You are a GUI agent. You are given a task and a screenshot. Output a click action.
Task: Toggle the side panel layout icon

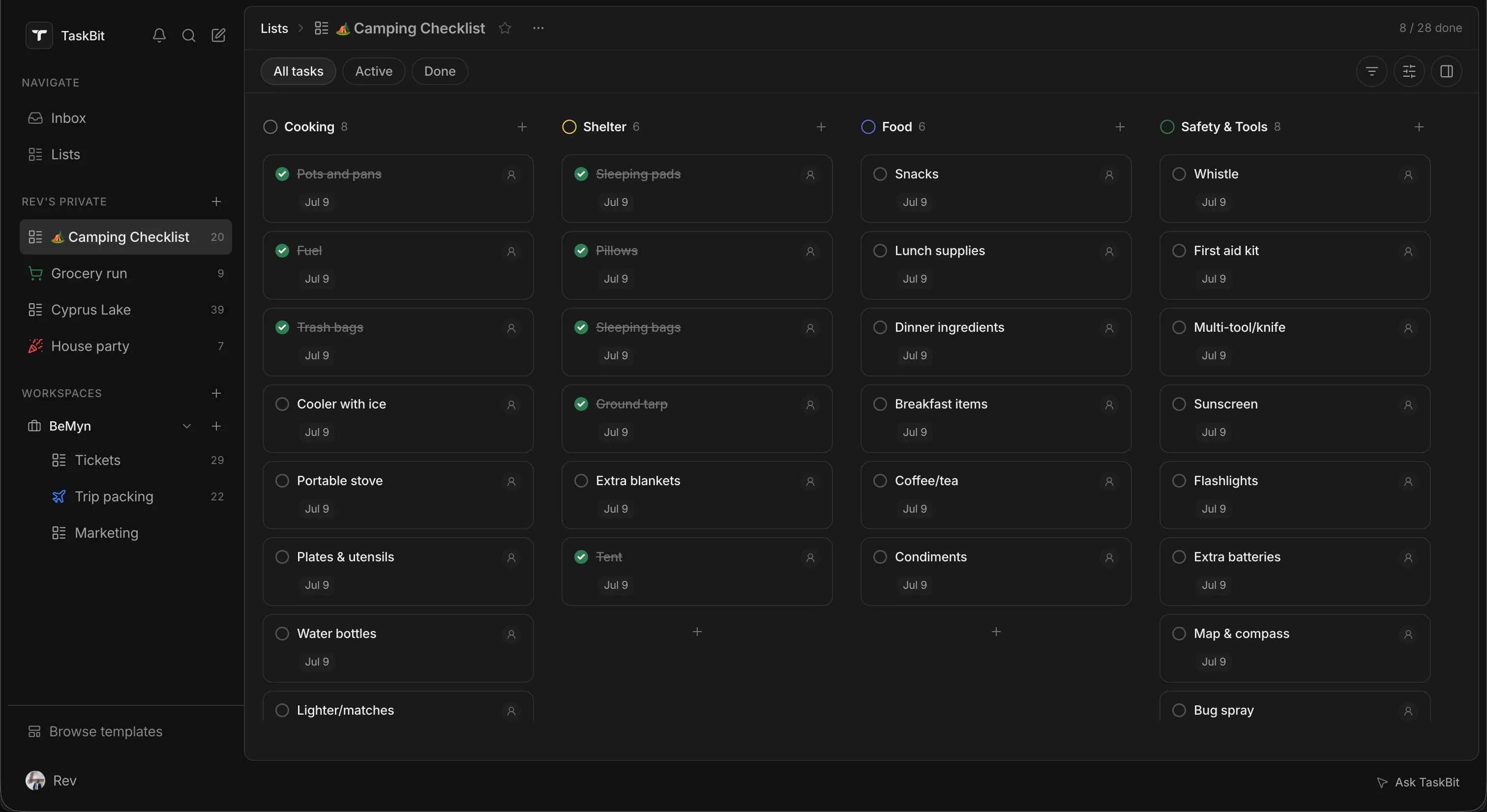[1446, 71]
